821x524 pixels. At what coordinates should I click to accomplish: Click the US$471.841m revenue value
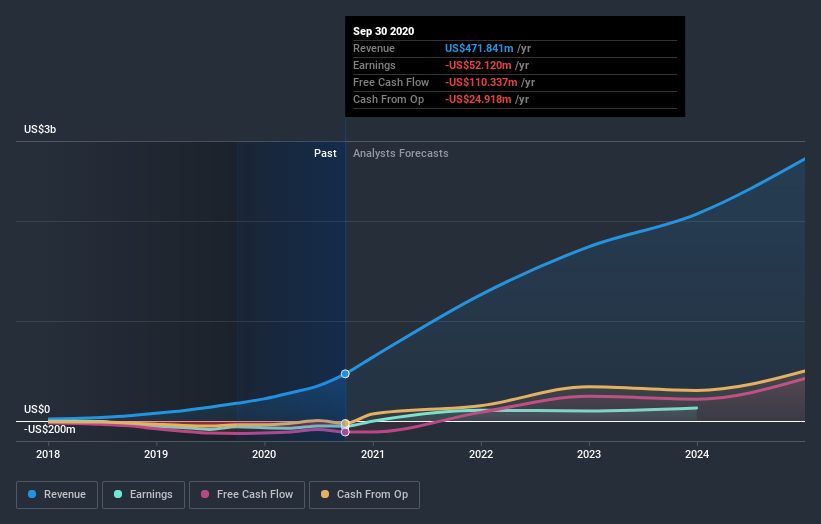click(479, 48)
